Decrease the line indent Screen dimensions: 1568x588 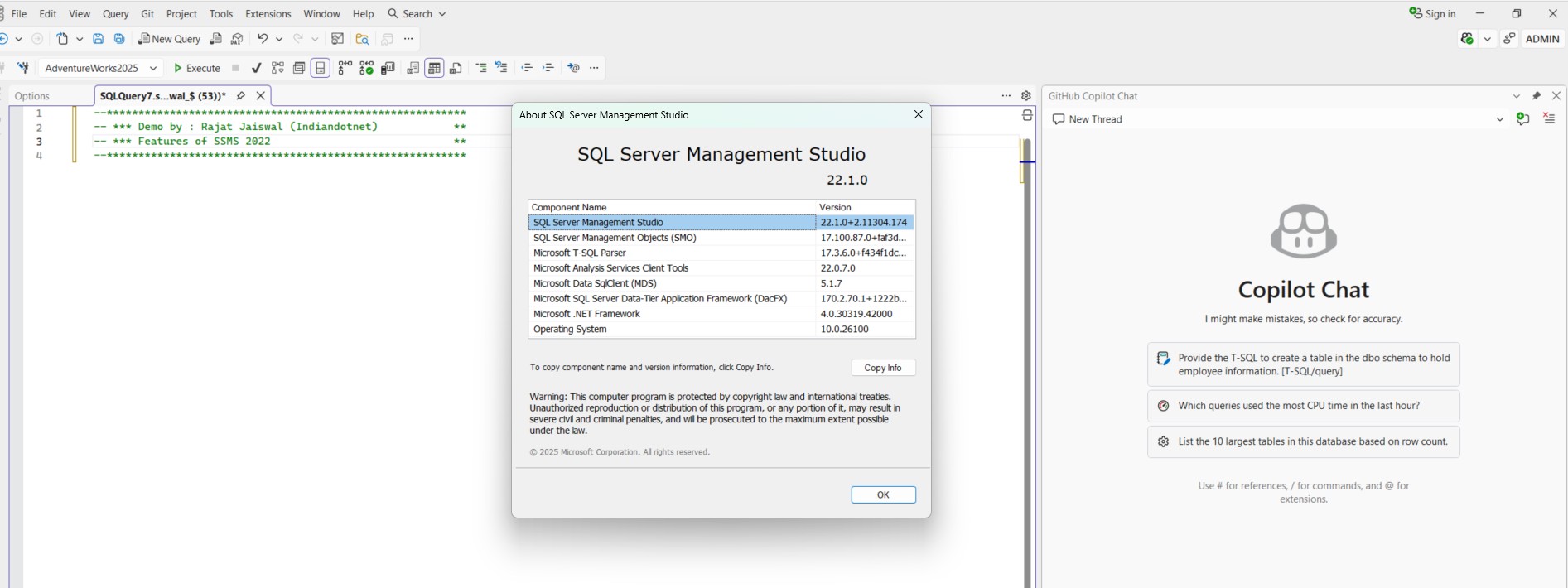[527, 68]
